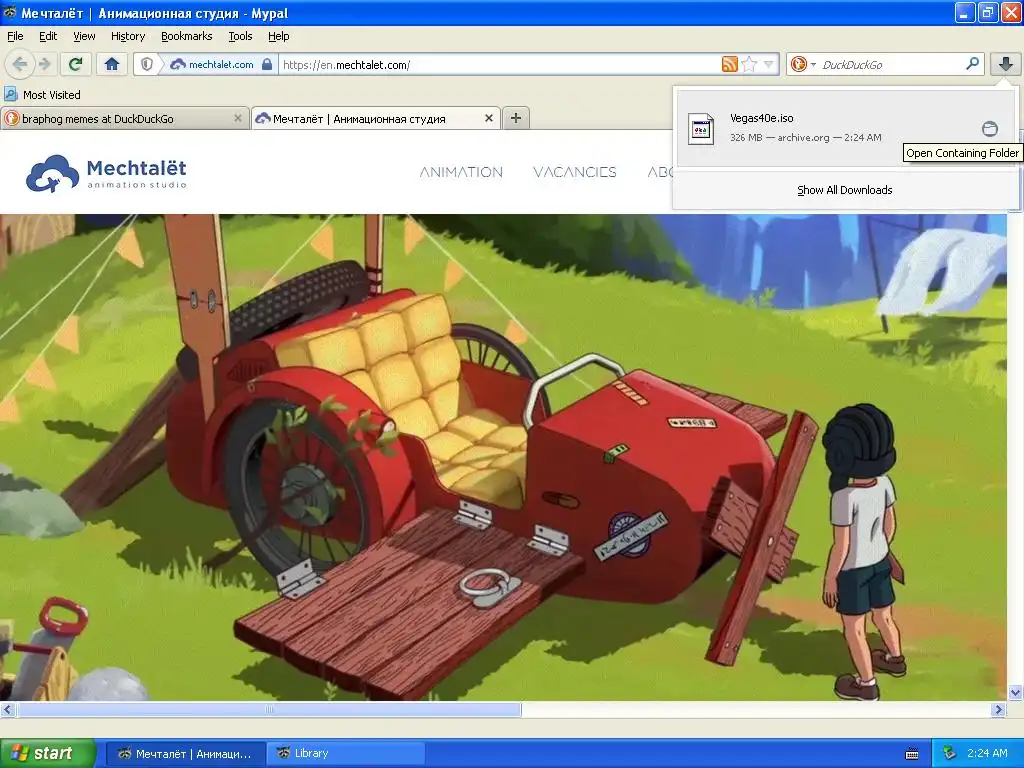The height and width of the screenshot is (768, 1024).
Task: Open the Bookmarks menu
Action: 187,36
